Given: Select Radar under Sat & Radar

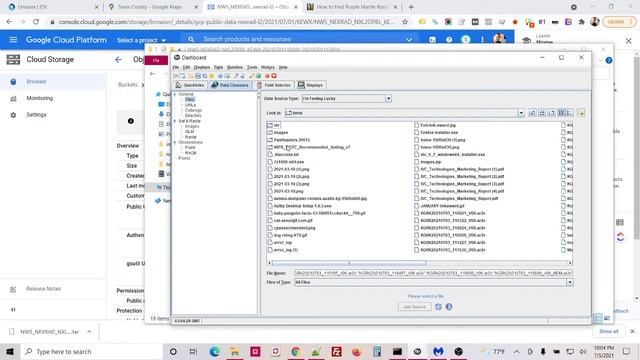Looking at the screenshot, I should (x=191, y=137).
